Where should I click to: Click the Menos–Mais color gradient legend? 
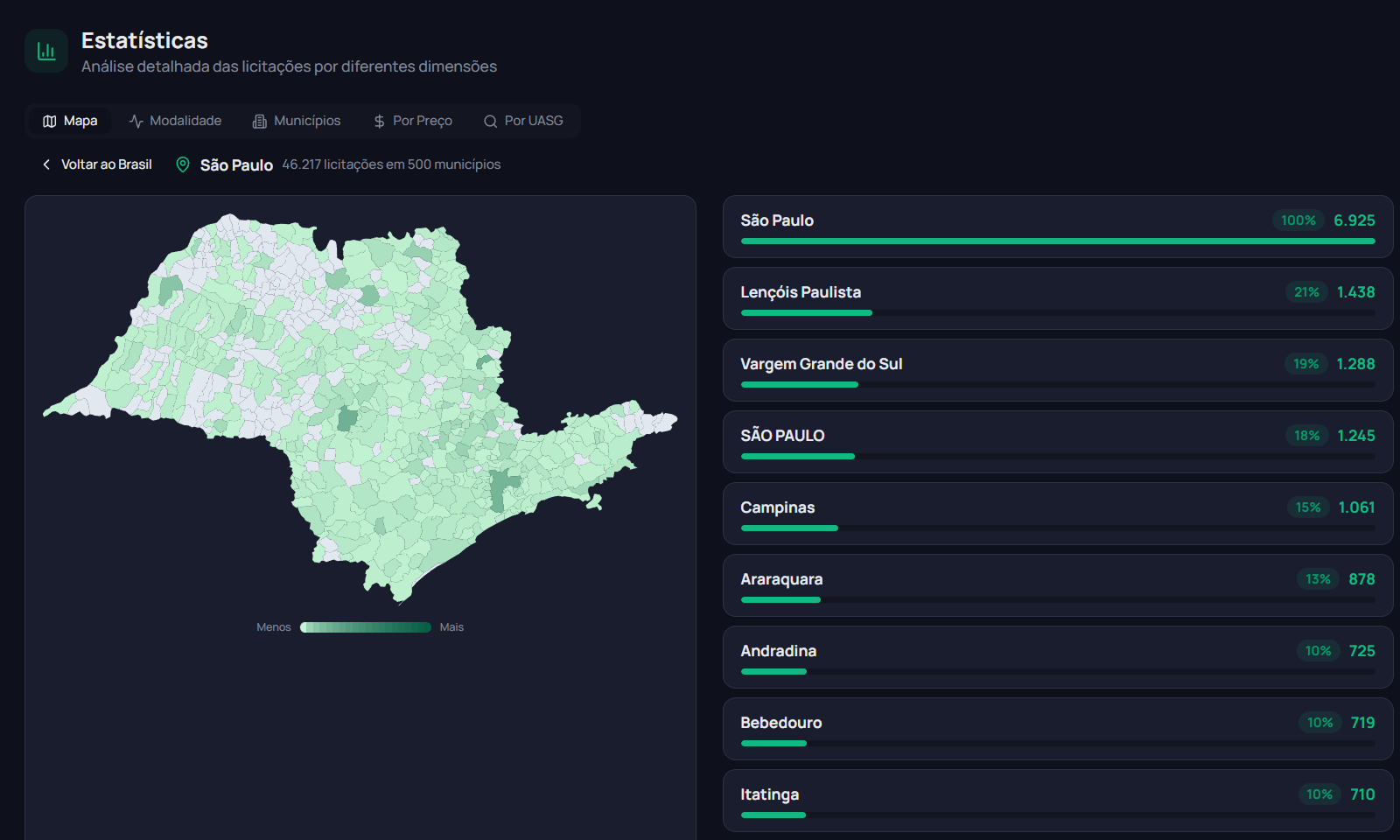pyautogui.click(x=366, y=627)
